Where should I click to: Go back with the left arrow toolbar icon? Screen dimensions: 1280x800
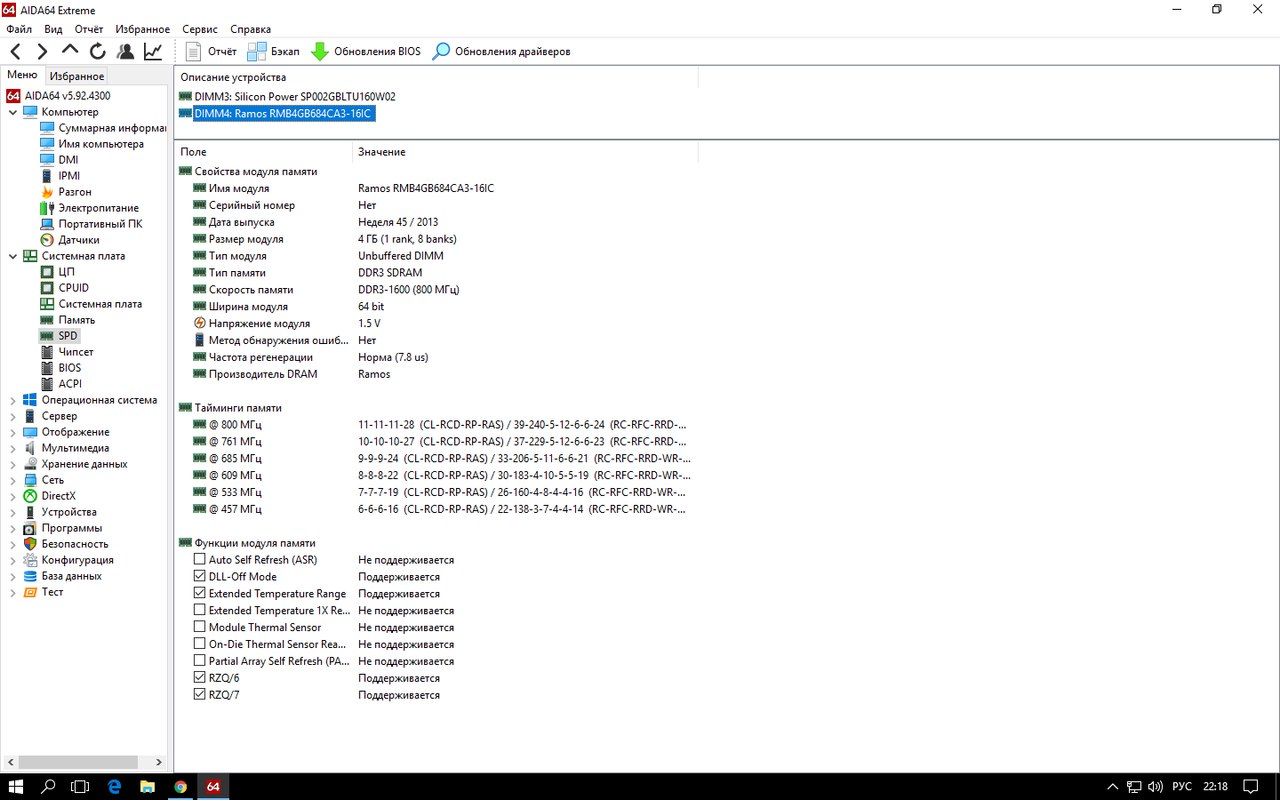pos(16,51)
